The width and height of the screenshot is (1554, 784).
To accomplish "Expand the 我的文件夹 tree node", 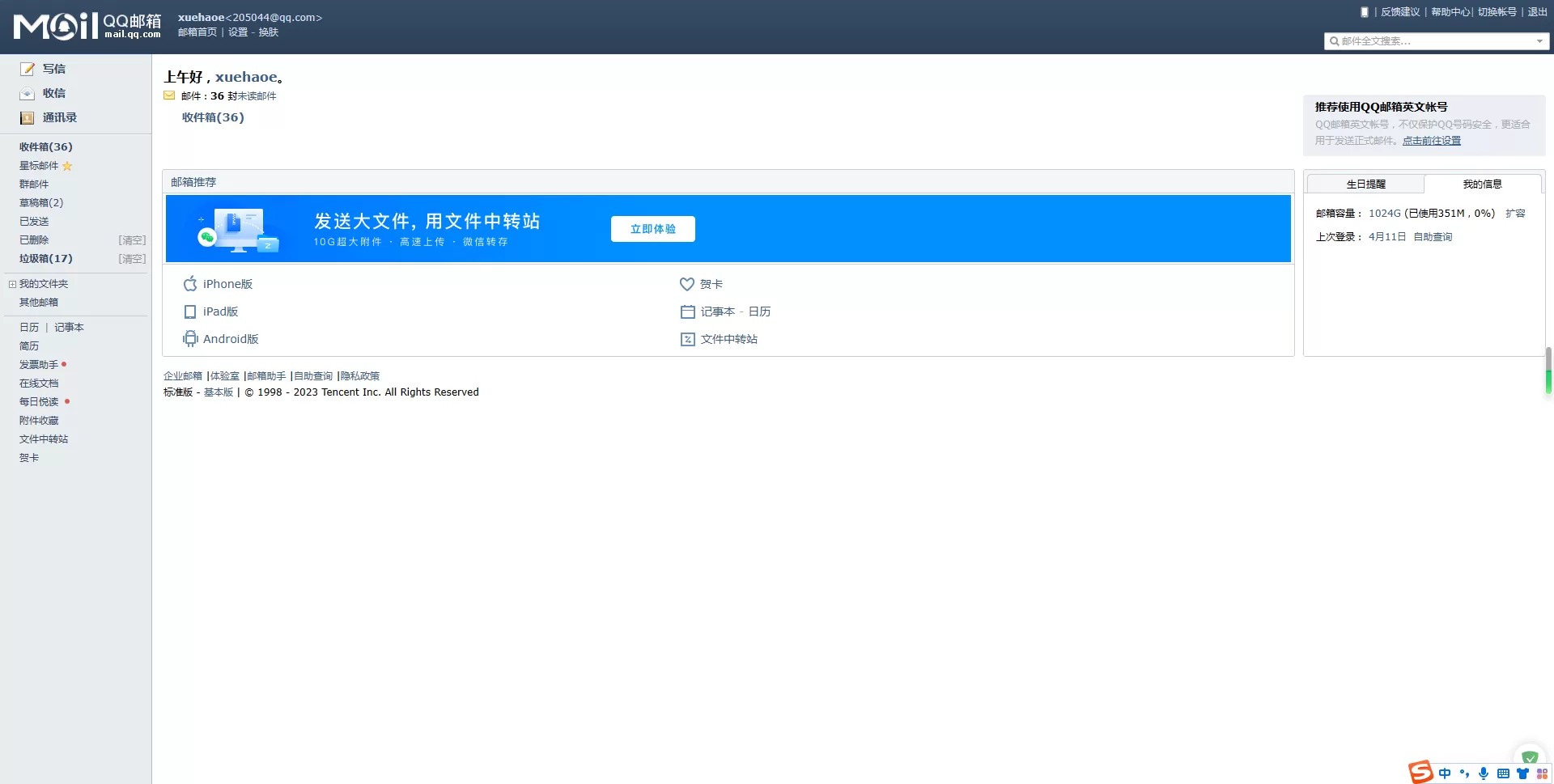I will (x=12, y=284).
